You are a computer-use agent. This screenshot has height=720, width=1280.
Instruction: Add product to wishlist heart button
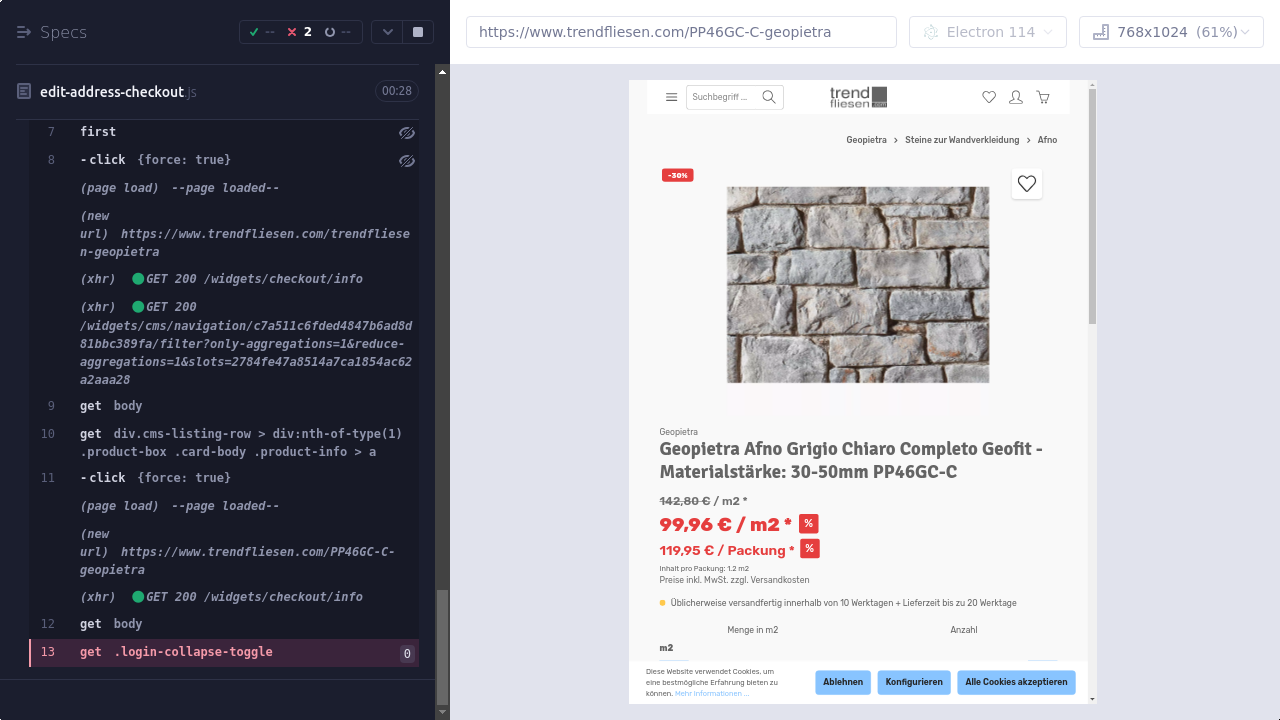click(x=1026, y=184)
